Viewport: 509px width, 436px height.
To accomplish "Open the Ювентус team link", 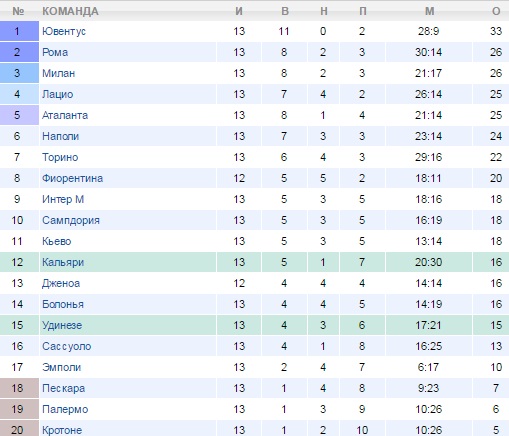I will (x=64, y=31).
